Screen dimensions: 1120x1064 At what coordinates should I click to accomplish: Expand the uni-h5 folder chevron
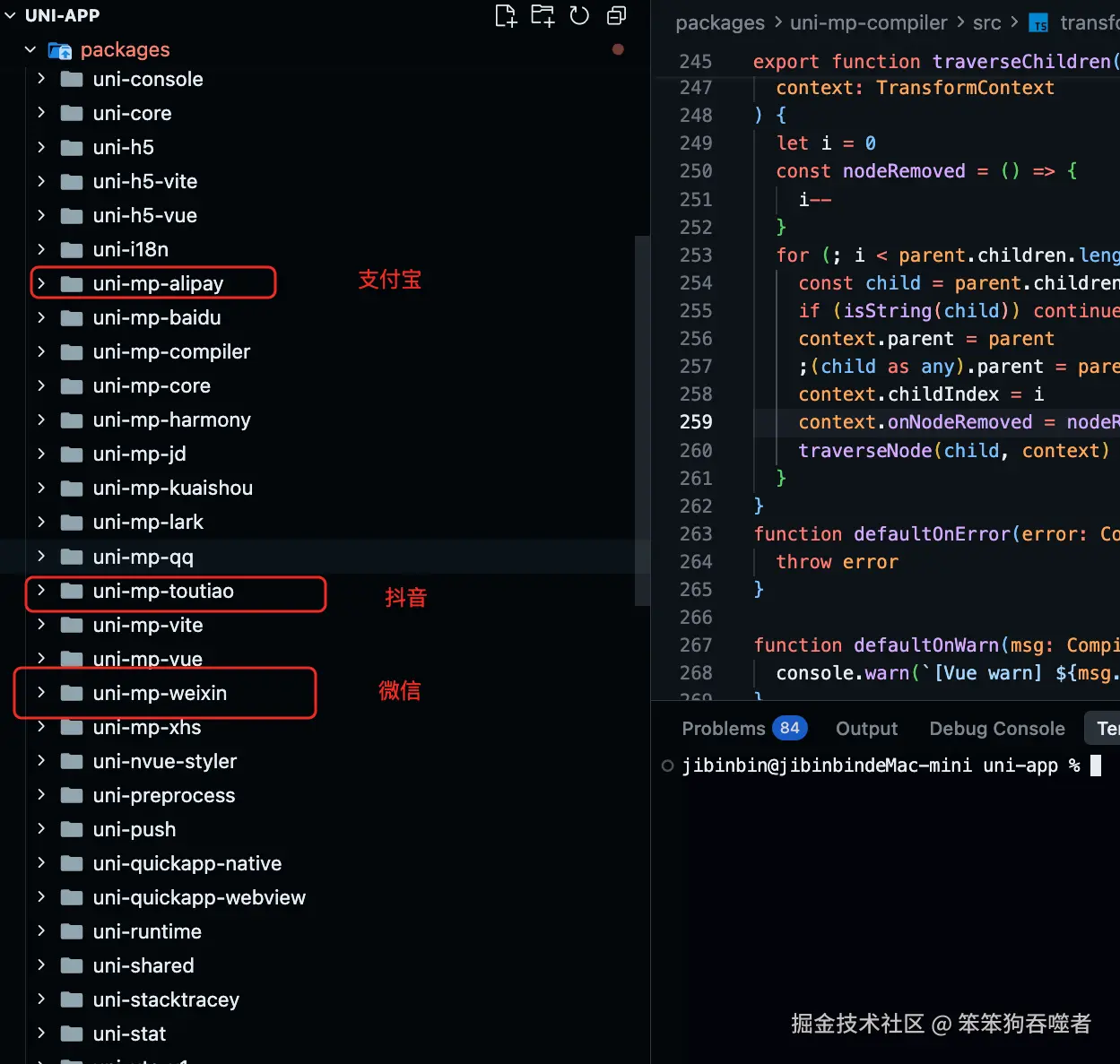click(41, 147)
